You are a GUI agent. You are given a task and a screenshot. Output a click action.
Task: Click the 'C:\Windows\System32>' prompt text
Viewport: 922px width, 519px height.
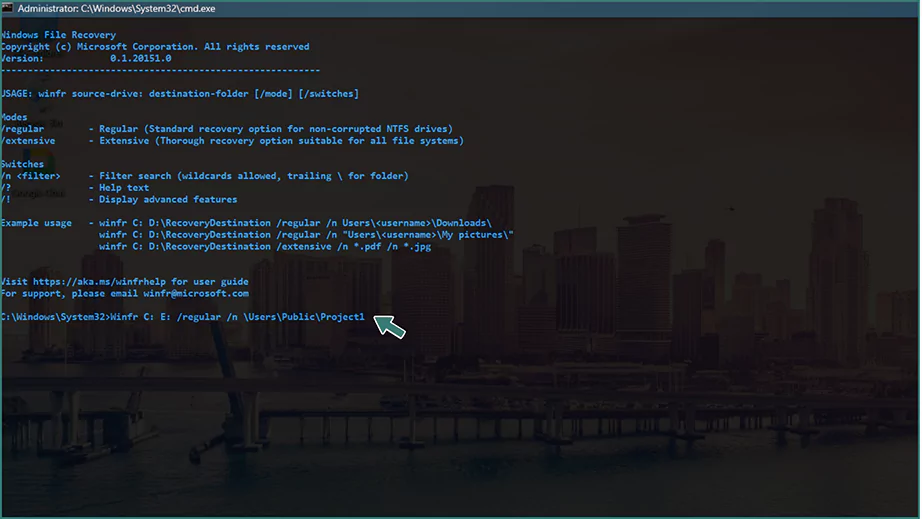point(55,317)
